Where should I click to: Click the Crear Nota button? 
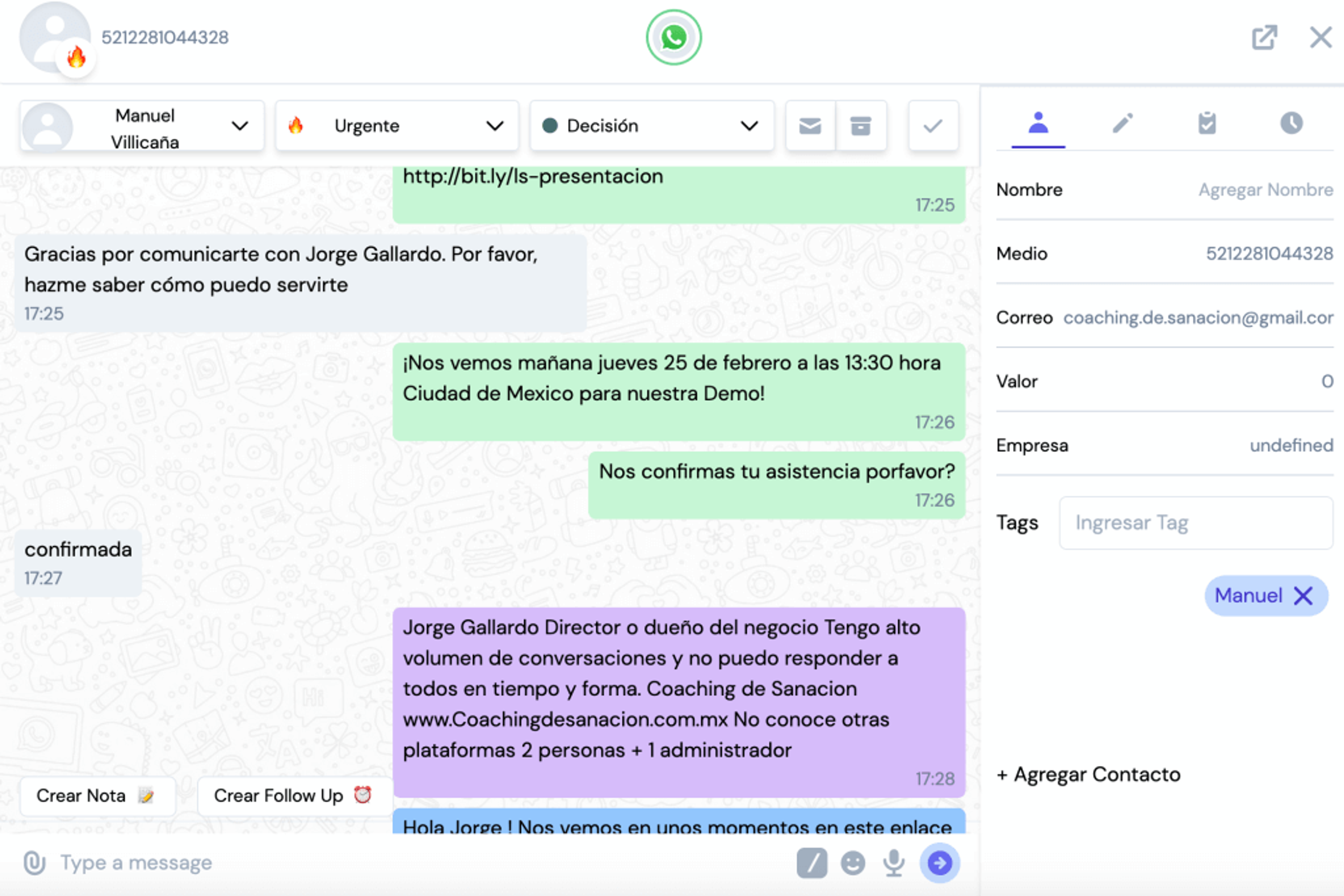pyautogui.click(x=98, y=796)
